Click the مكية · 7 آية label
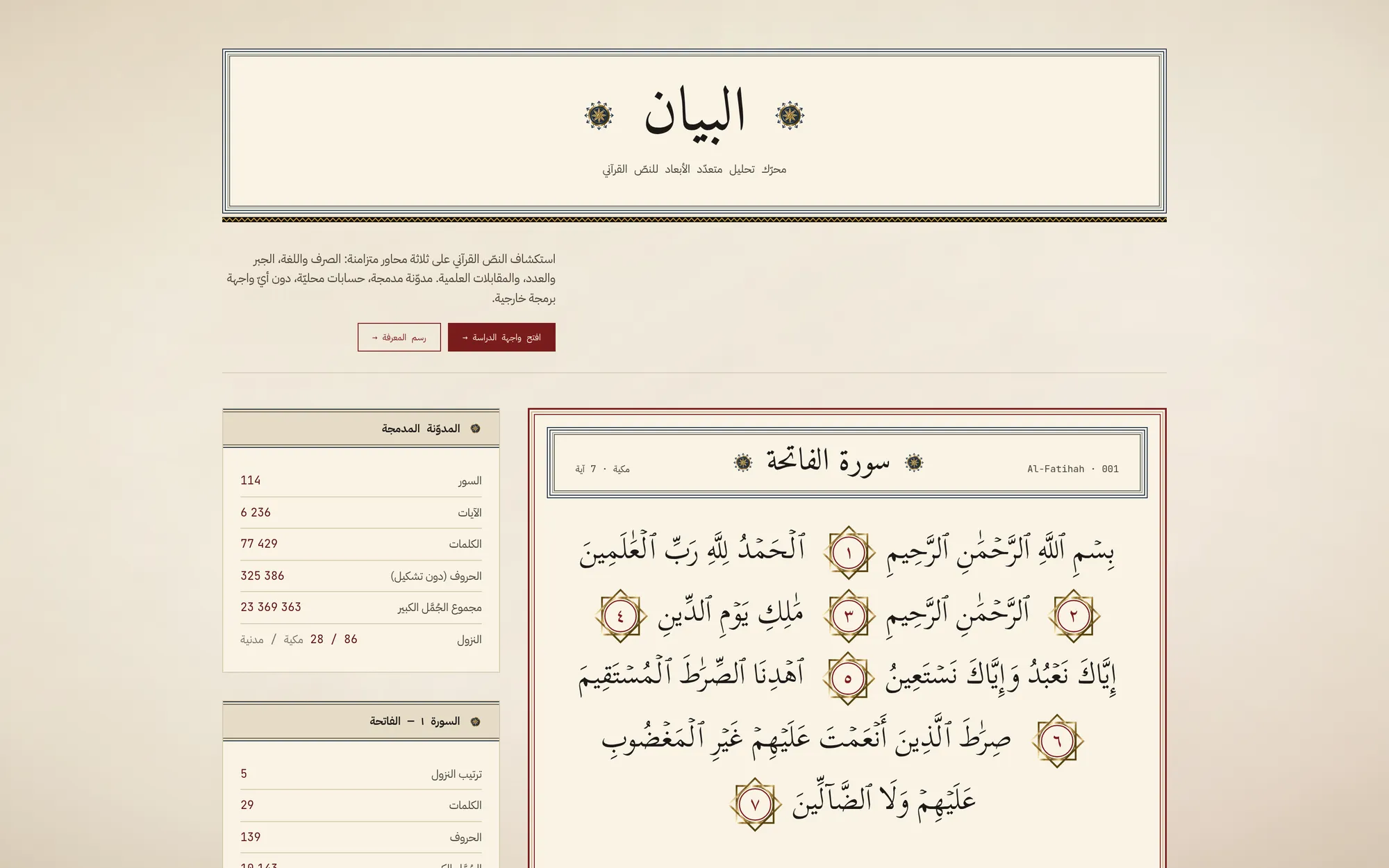The width and height of the screenshot is (1389, 868). click(x=602, y=469)
